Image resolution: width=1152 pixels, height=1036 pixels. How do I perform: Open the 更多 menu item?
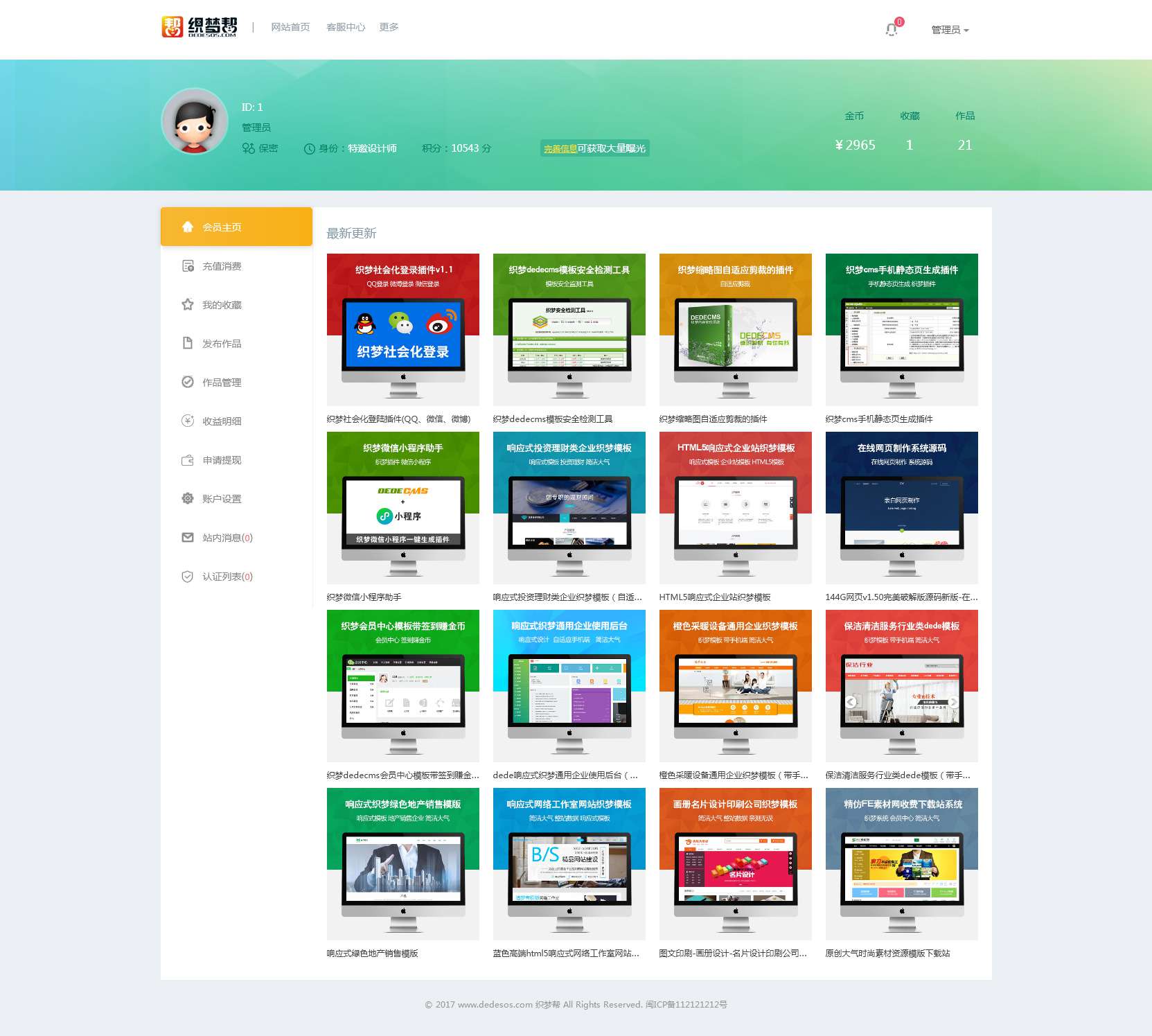click(x=389, y=27)
